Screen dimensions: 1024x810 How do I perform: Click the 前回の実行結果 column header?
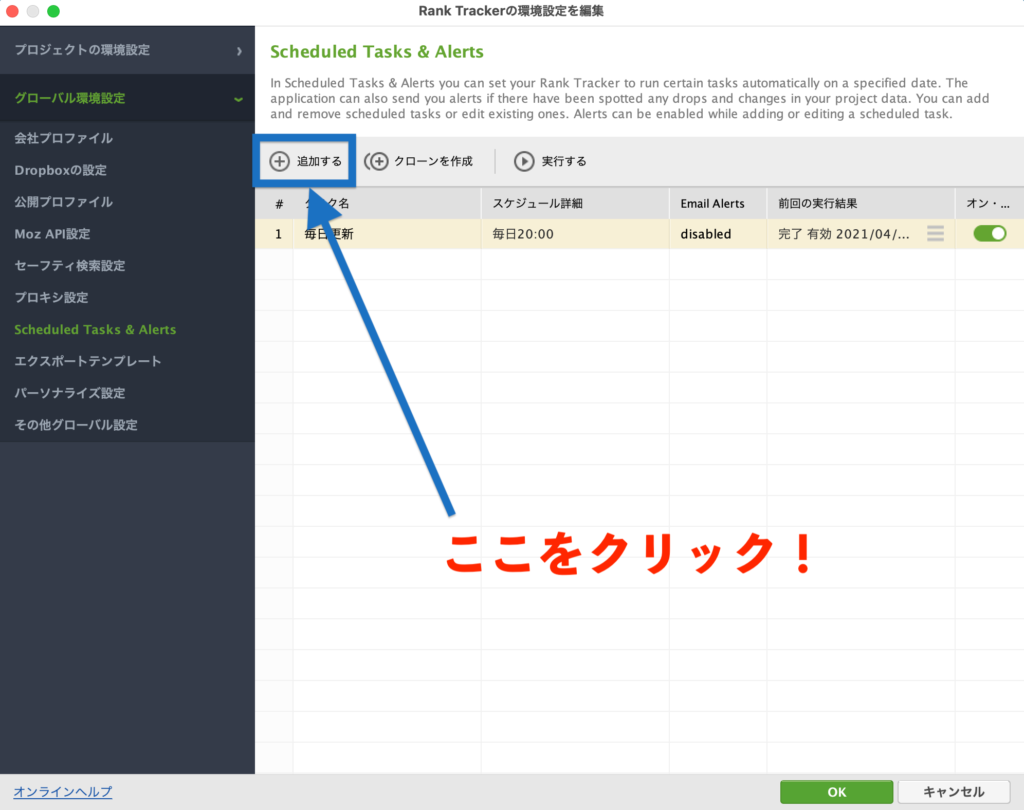click(x=861, y=204)
